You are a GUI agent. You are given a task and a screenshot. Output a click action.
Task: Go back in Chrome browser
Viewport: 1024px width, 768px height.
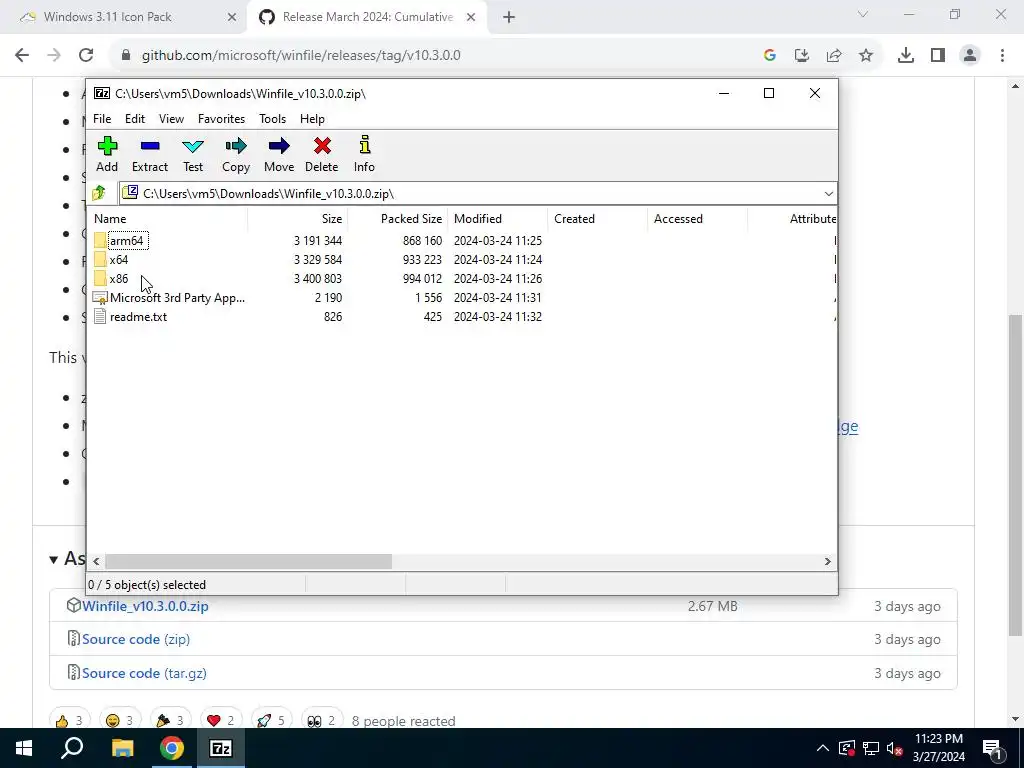[22, 55]
